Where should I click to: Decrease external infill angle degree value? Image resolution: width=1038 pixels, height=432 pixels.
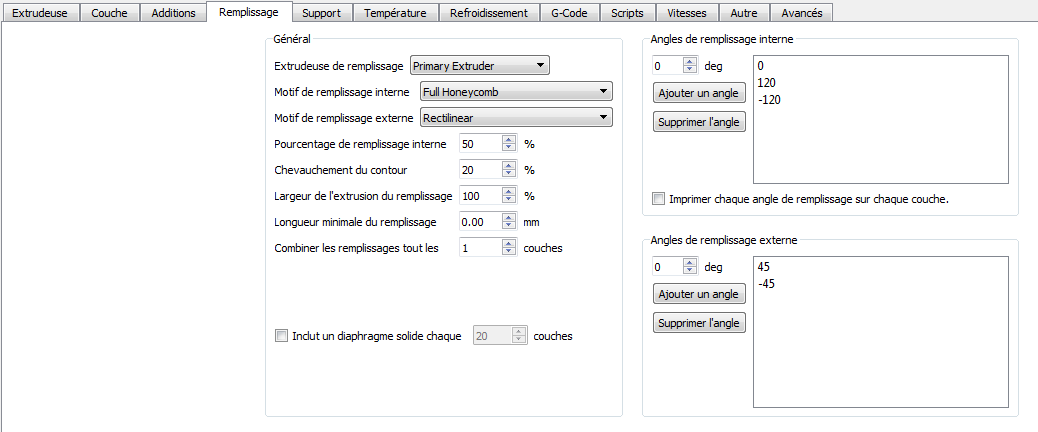689,272
